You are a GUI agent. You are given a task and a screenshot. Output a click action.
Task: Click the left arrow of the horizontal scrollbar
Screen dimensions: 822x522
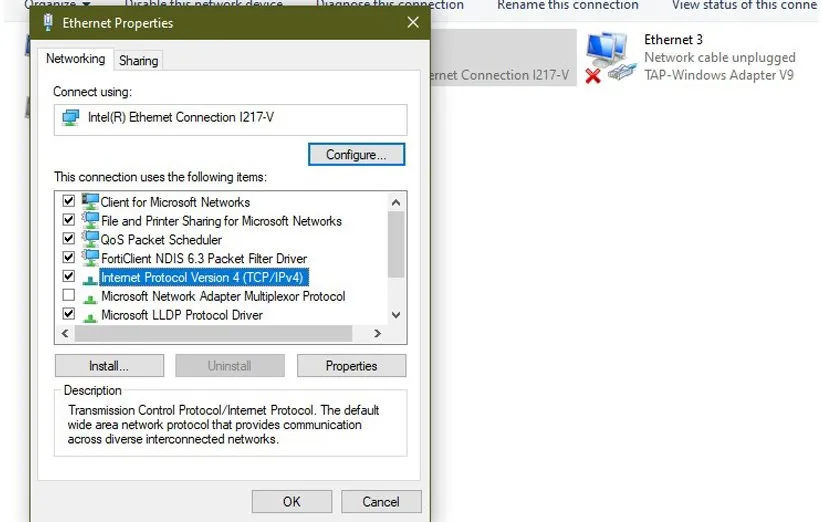[x=65, y=333]
